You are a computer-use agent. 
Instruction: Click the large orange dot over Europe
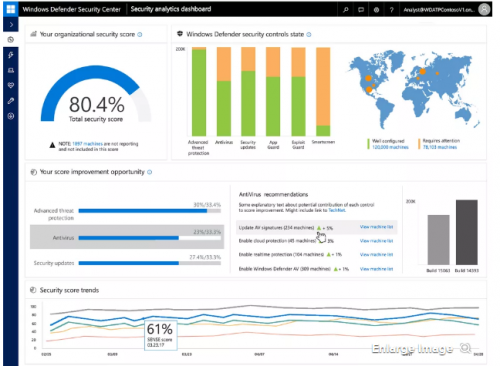(x=423, y=71)
